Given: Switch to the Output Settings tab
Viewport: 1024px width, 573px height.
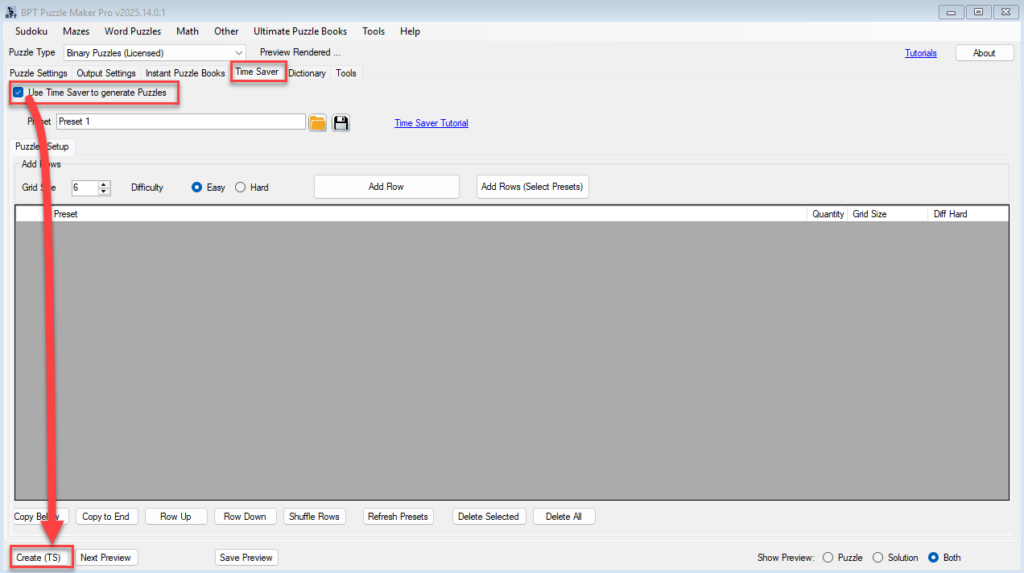Looking at the screenshot, I should pos(106,73).
